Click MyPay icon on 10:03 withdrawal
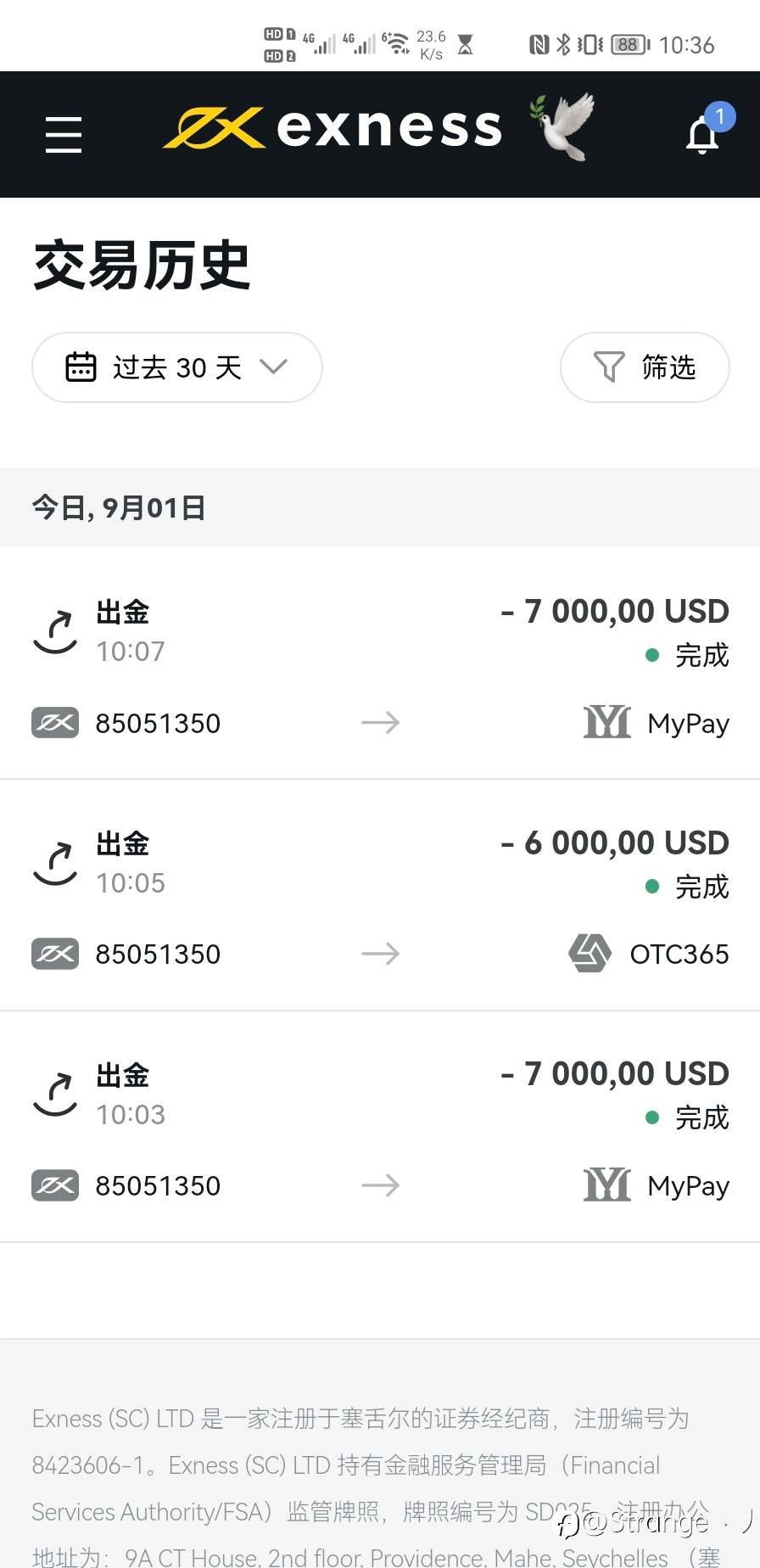This screenshot has height=1568, width=760. click(606, 1184)
